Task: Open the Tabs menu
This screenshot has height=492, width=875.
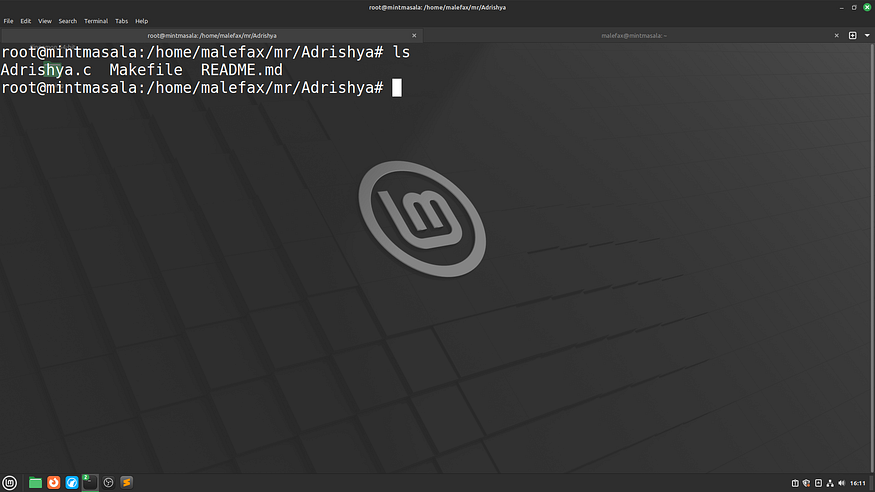Action: pyautogui.click(x=121, y=21)
